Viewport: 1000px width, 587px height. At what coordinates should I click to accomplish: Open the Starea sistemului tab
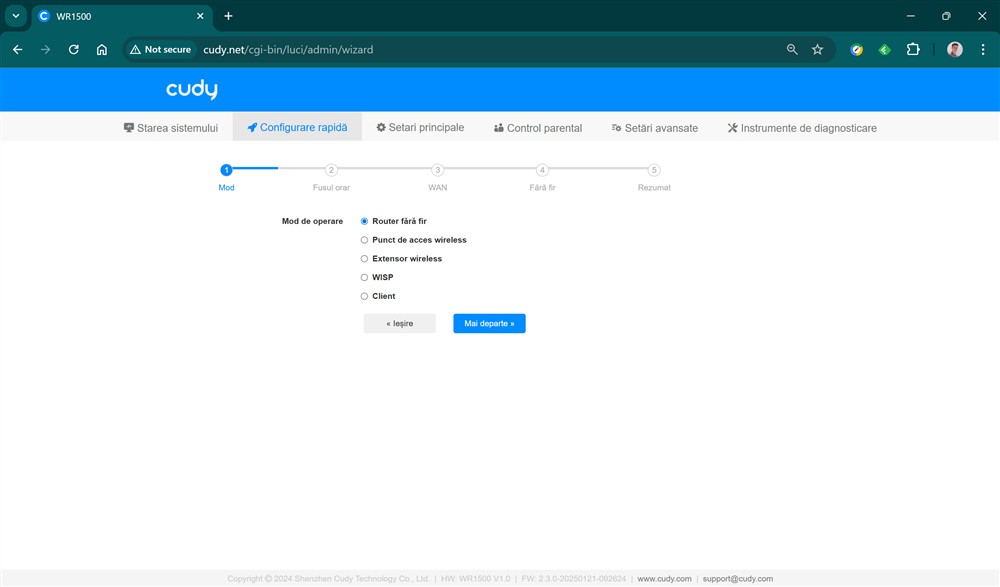pyautogui.click(x=170, y=128)
